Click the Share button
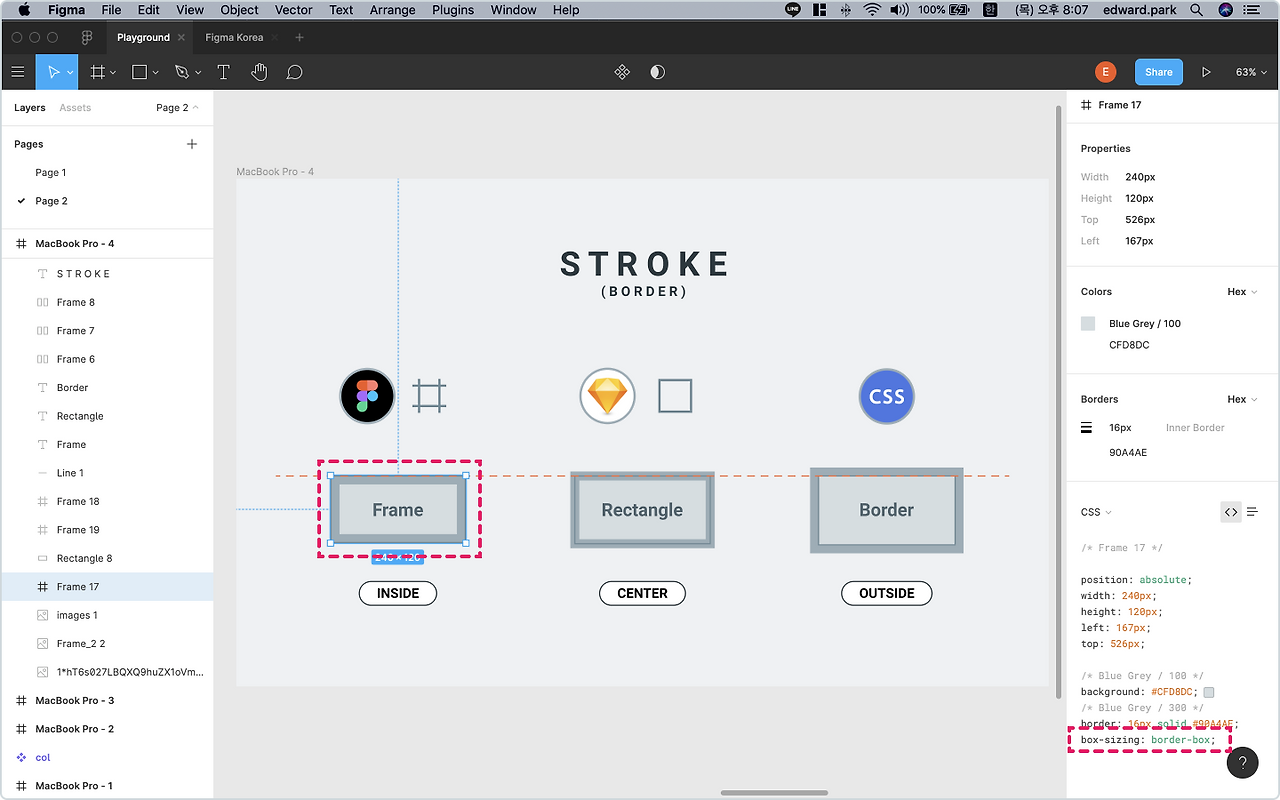Viewport: 1280px width, 800px height. coord(1158,72)
